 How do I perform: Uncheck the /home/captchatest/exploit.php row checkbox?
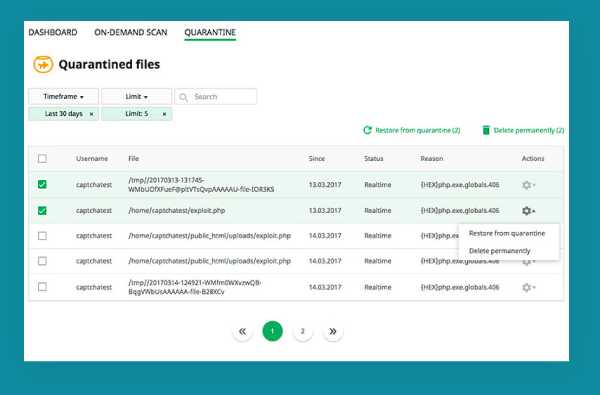[x=42, y=211]
